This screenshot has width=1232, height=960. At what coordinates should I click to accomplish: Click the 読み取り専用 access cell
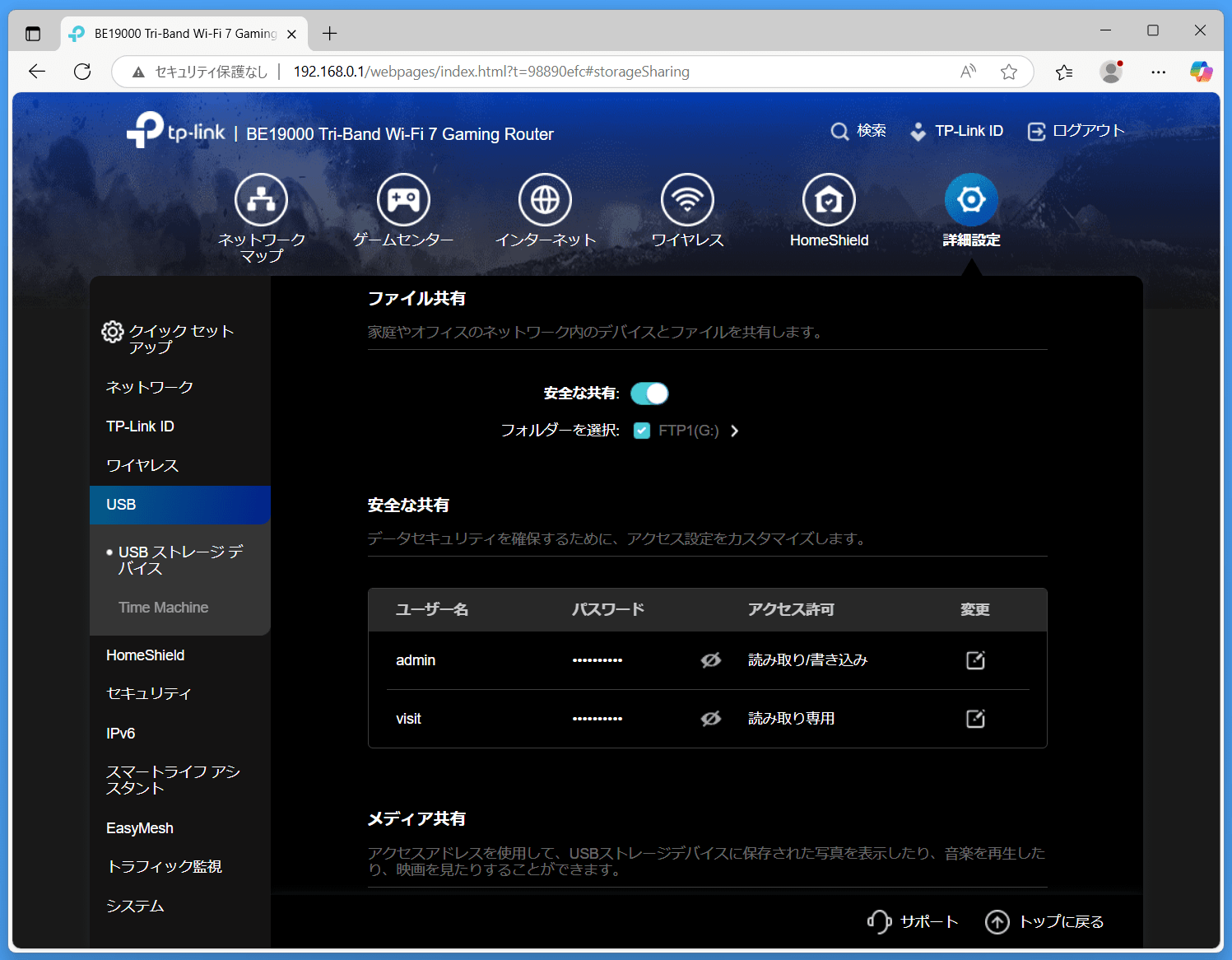pos(791,719)
